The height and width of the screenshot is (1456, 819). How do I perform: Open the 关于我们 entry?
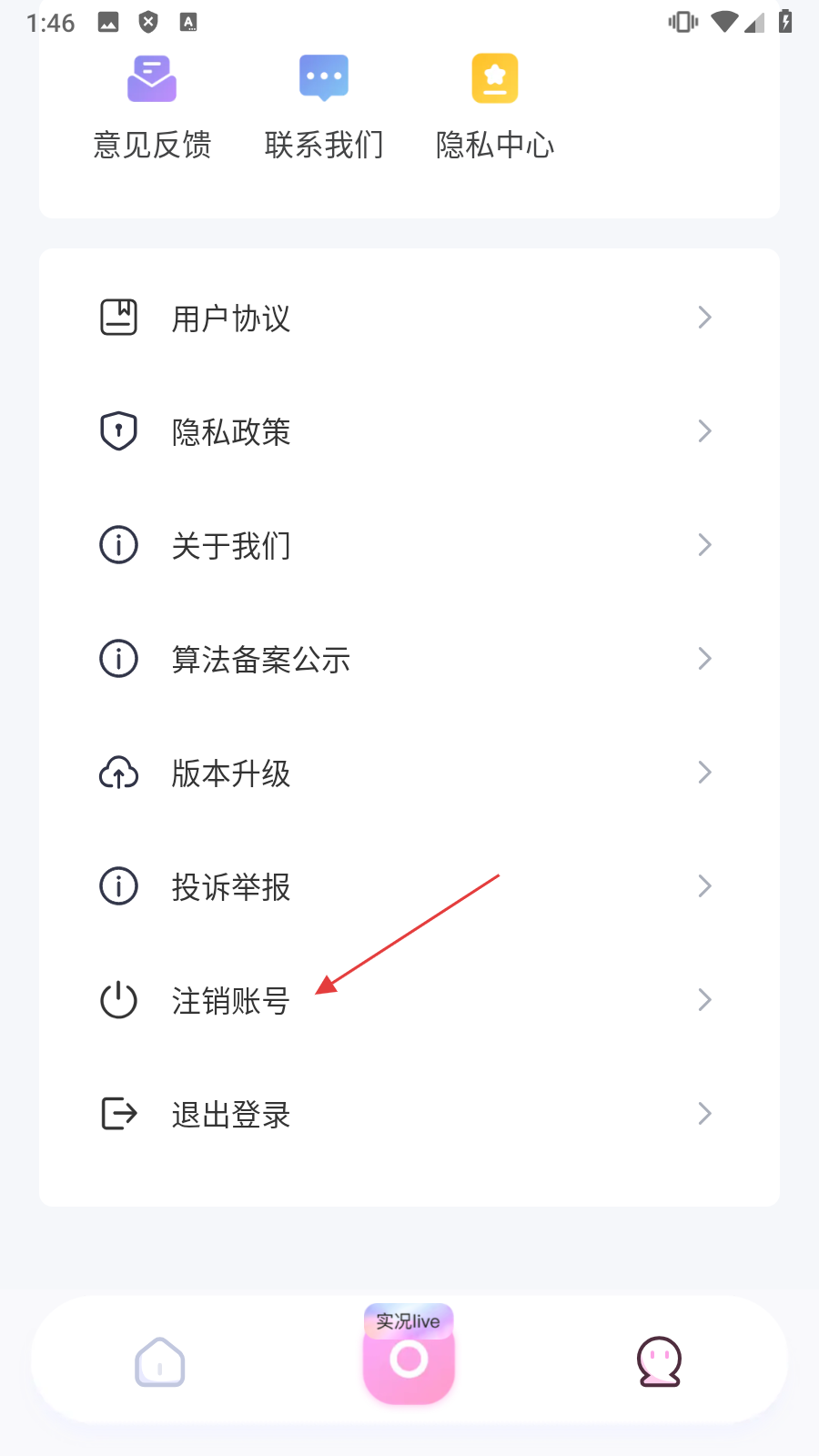231,546
